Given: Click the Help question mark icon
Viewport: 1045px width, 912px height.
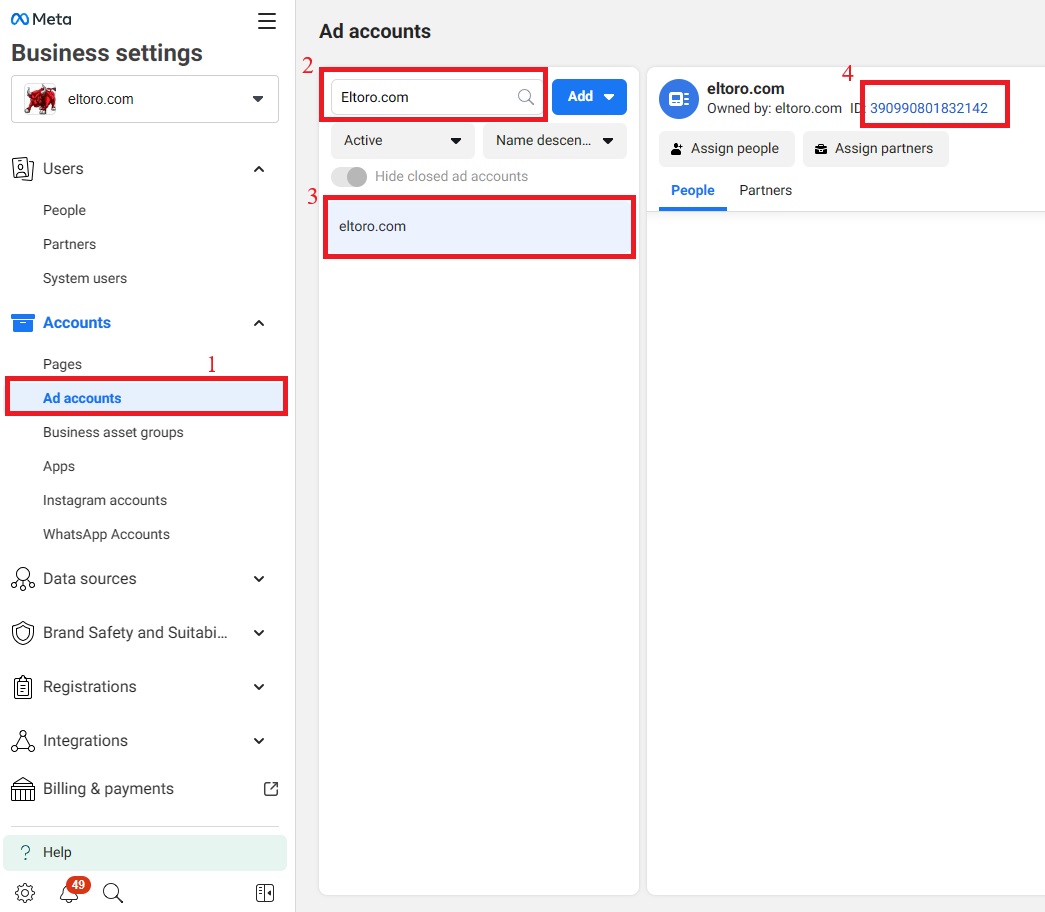Looking at the screenshot, I should [25, 852].
